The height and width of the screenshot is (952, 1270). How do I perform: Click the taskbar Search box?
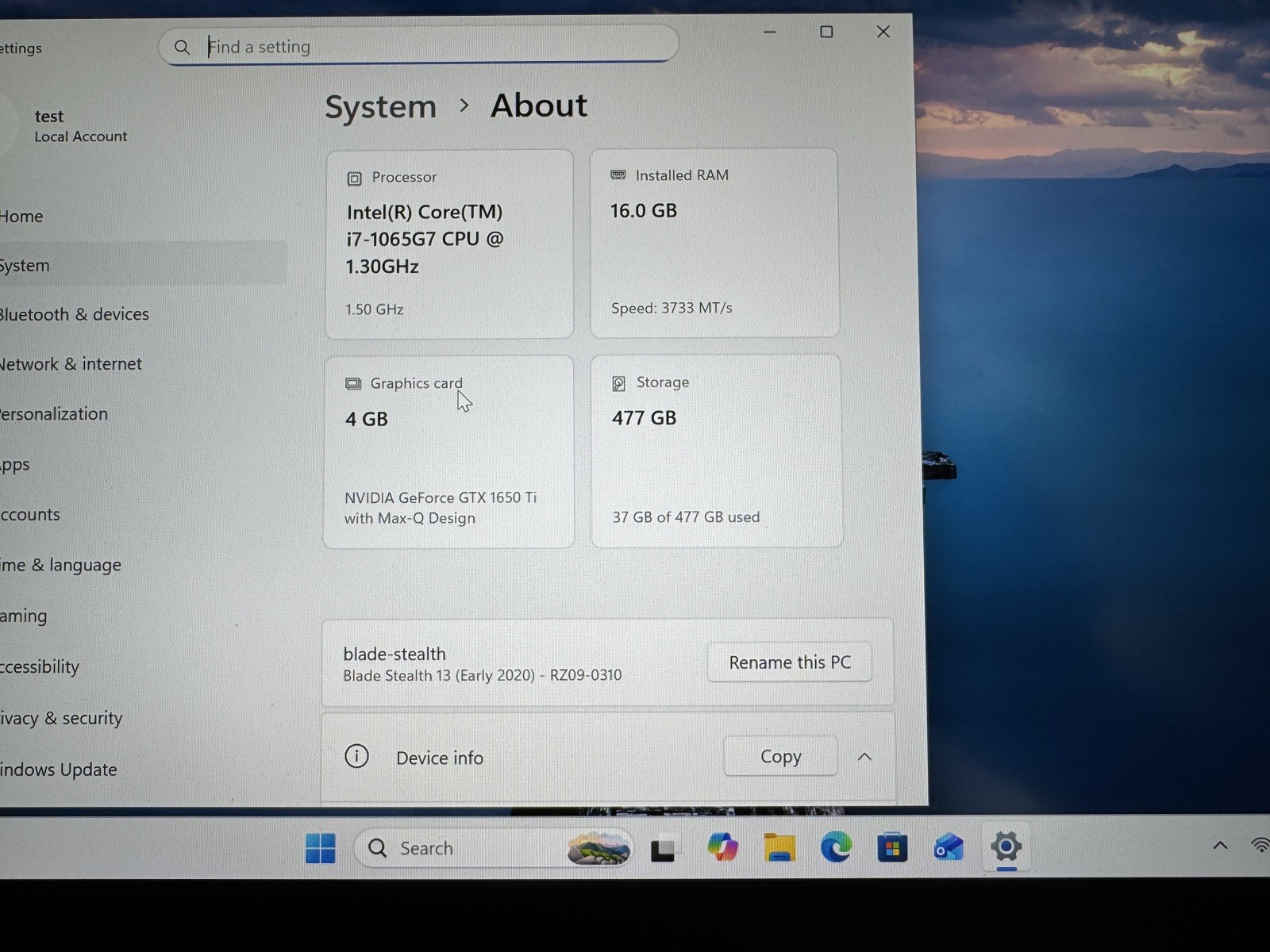coord(494,849)
